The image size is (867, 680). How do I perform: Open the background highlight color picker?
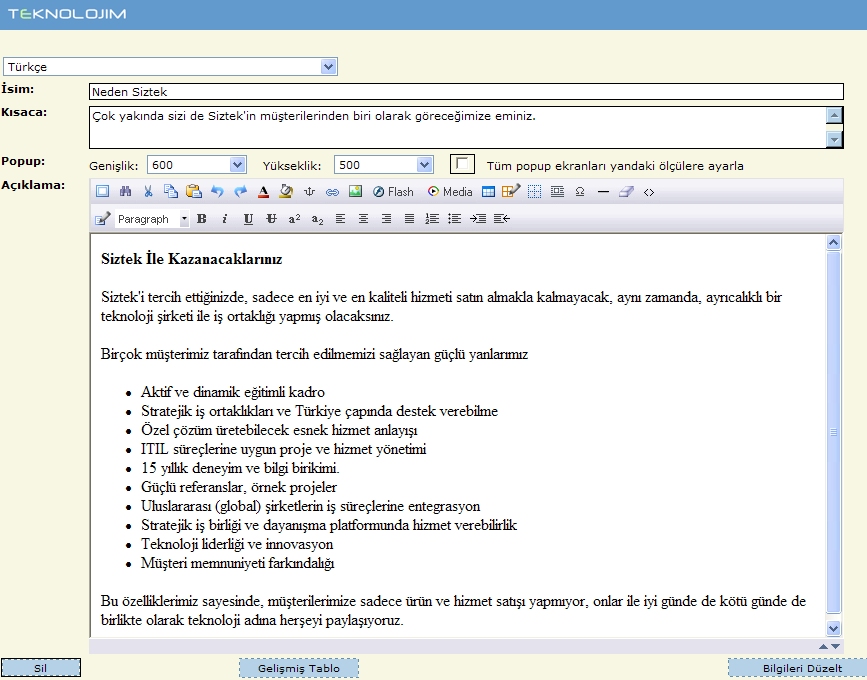pos(286,192)
